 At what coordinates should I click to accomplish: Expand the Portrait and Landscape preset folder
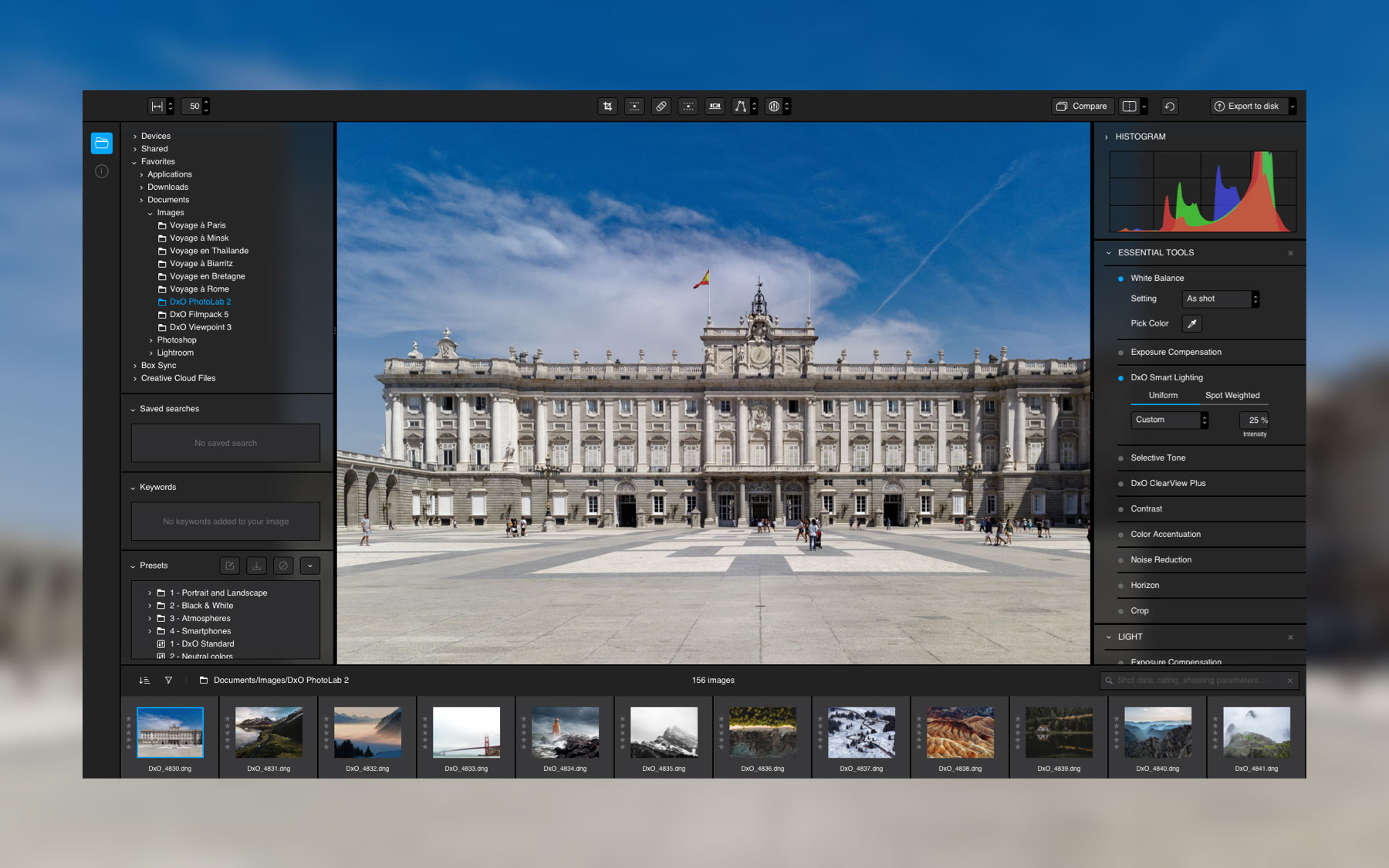(150, 593)
